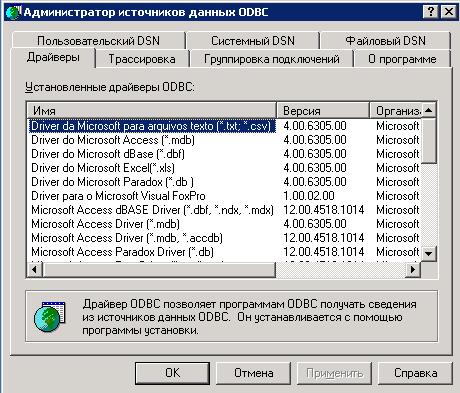The image size is (460, 393).
Task: Click horizontal scrollbar right arrow
Action: (413, 269)
